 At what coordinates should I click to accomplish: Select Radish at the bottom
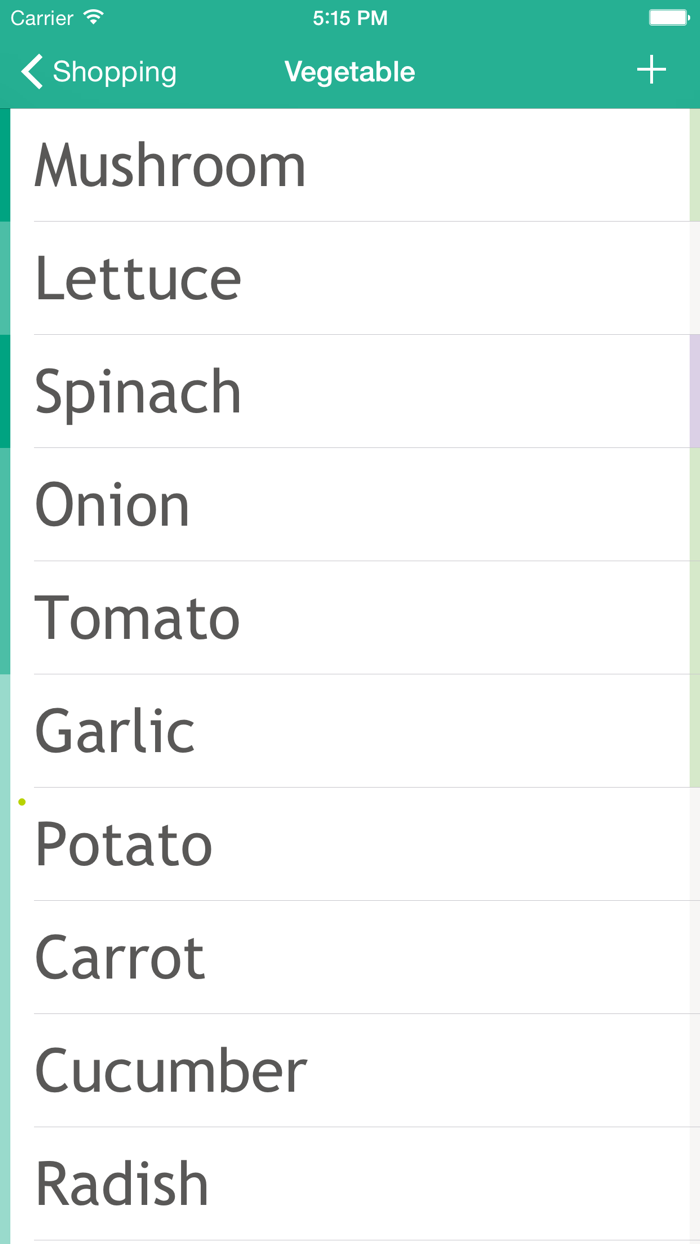122,1183
